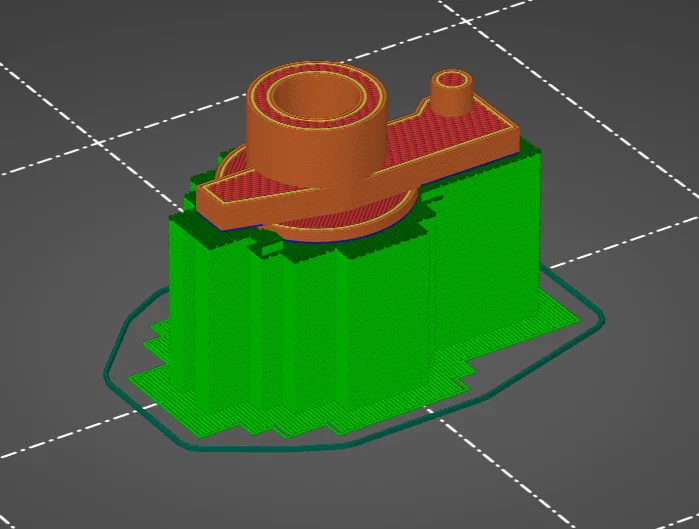Click the small orange cylinder post

[x=452, y=93]
